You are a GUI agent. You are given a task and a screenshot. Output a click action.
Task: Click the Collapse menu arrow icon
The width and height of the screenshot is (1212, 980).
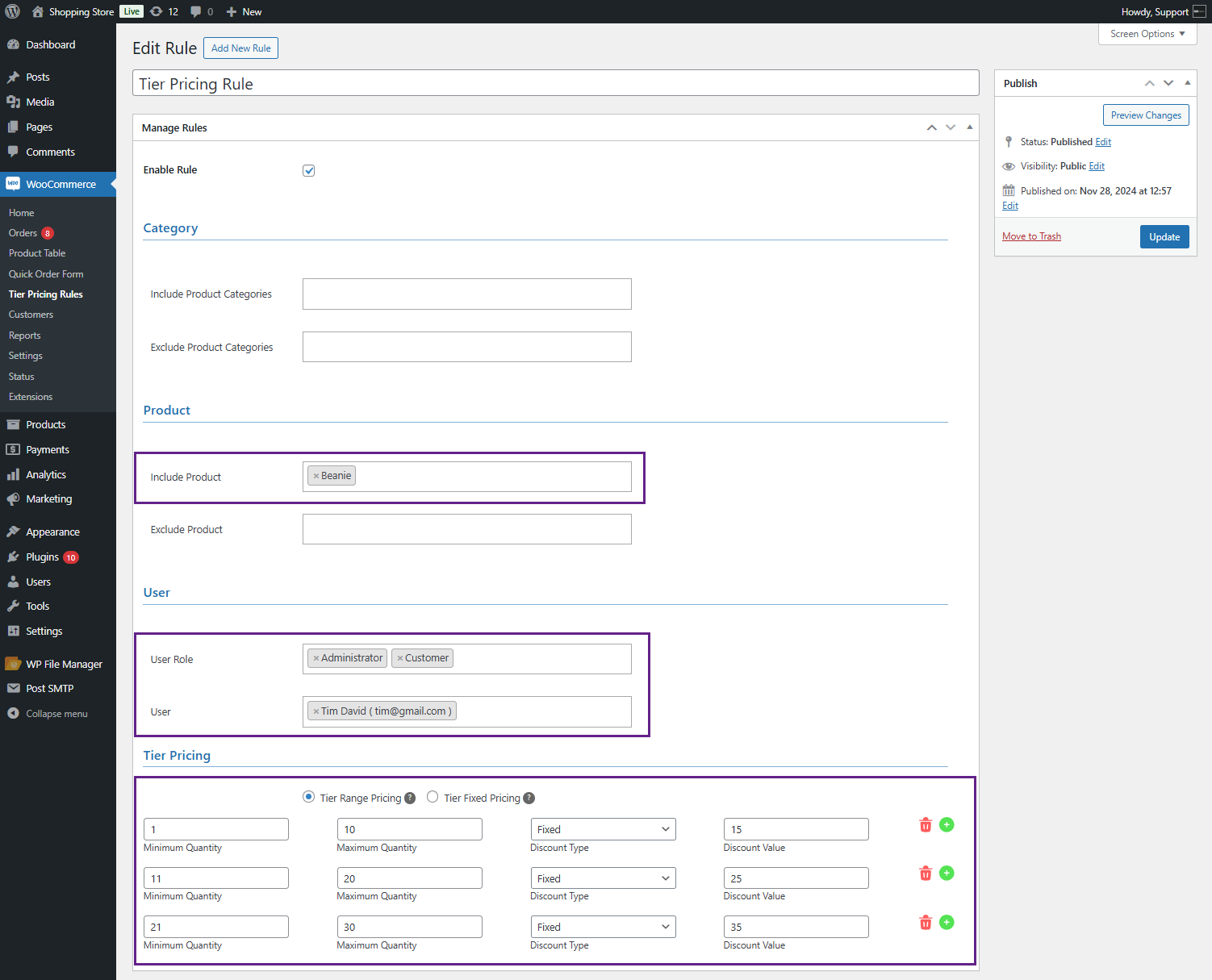coord(13,713)
